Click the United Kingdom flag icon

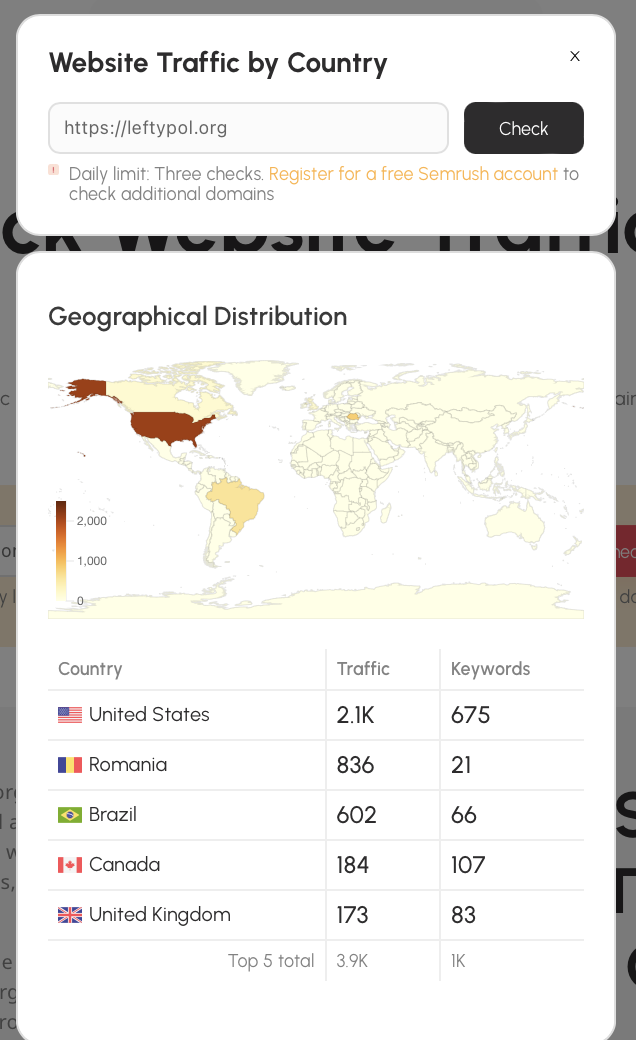click(x=70, y=915)
